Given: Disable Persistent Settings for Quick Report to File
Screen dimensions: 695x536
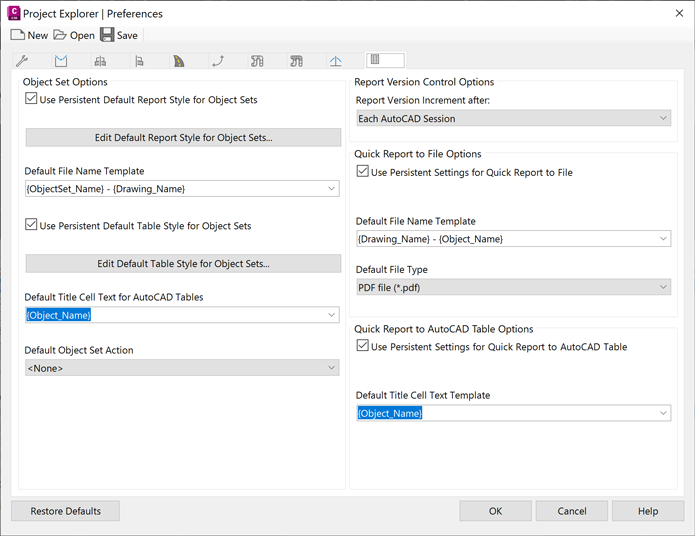Looking at the screenshot, I should [x=363, y=172].
